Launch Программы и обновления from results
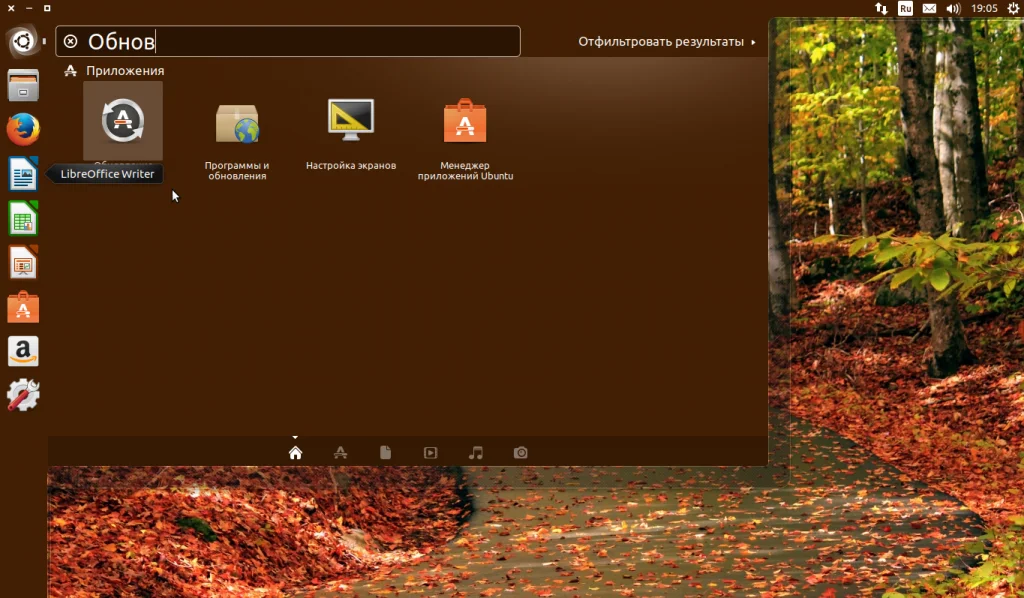Viewport: 1024px width, 598px height. pyautogui.click(x=237, y=124)
